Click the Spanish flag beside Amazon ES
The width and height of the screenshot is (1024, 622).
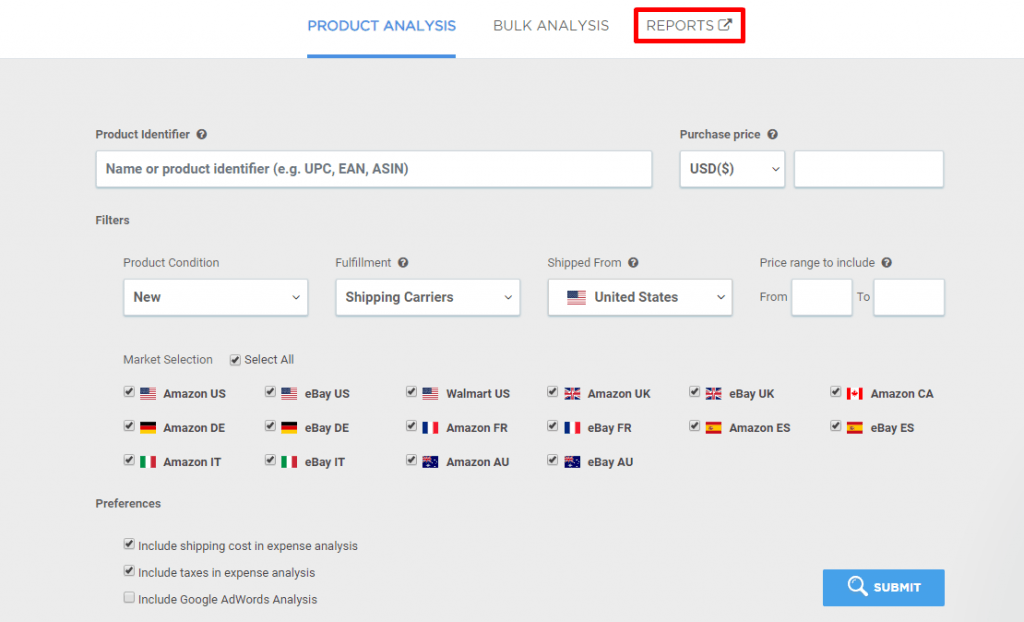(x=714, y=428)
